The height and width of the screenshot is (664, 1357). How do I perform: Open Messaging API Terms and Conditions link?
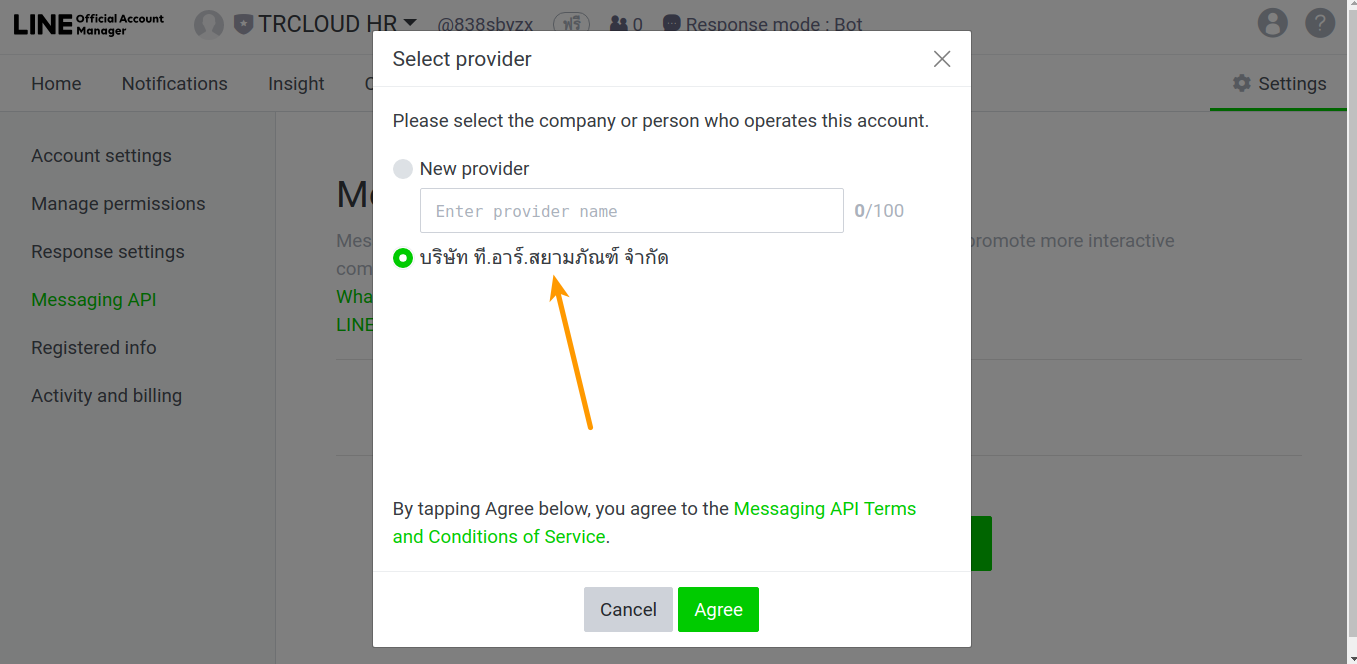coord(654,523)
